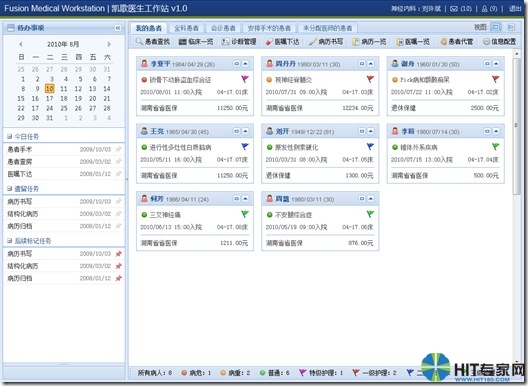
Task: Open the 安排手术的患者 tab
Action: pos(269,28)
